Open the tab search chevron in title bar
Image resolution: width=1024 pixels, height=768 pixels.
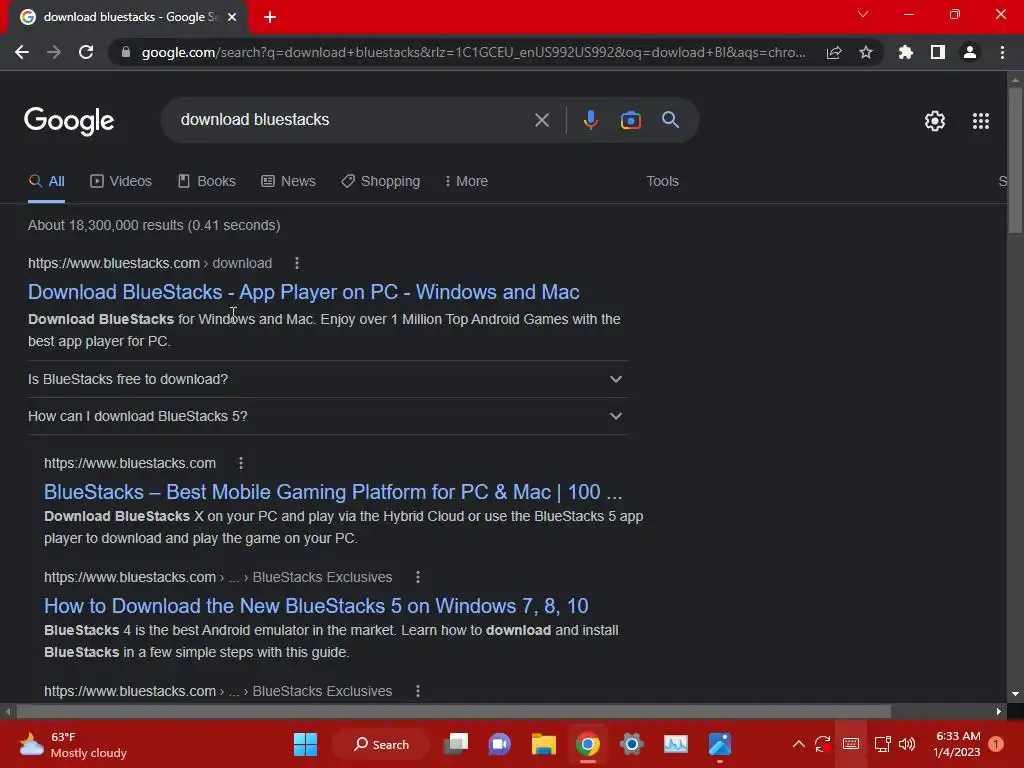(x=863, y=14)
